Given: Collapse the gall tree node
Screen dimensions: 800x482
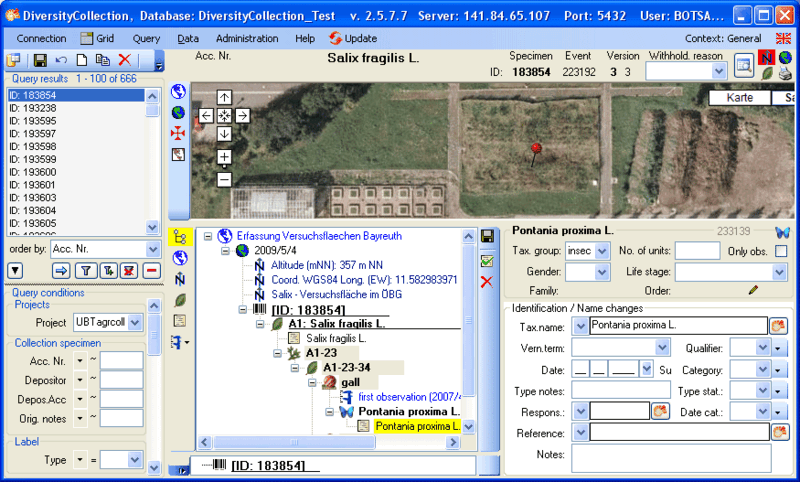Looking at the screenshot, I should [x=311, y=382].
